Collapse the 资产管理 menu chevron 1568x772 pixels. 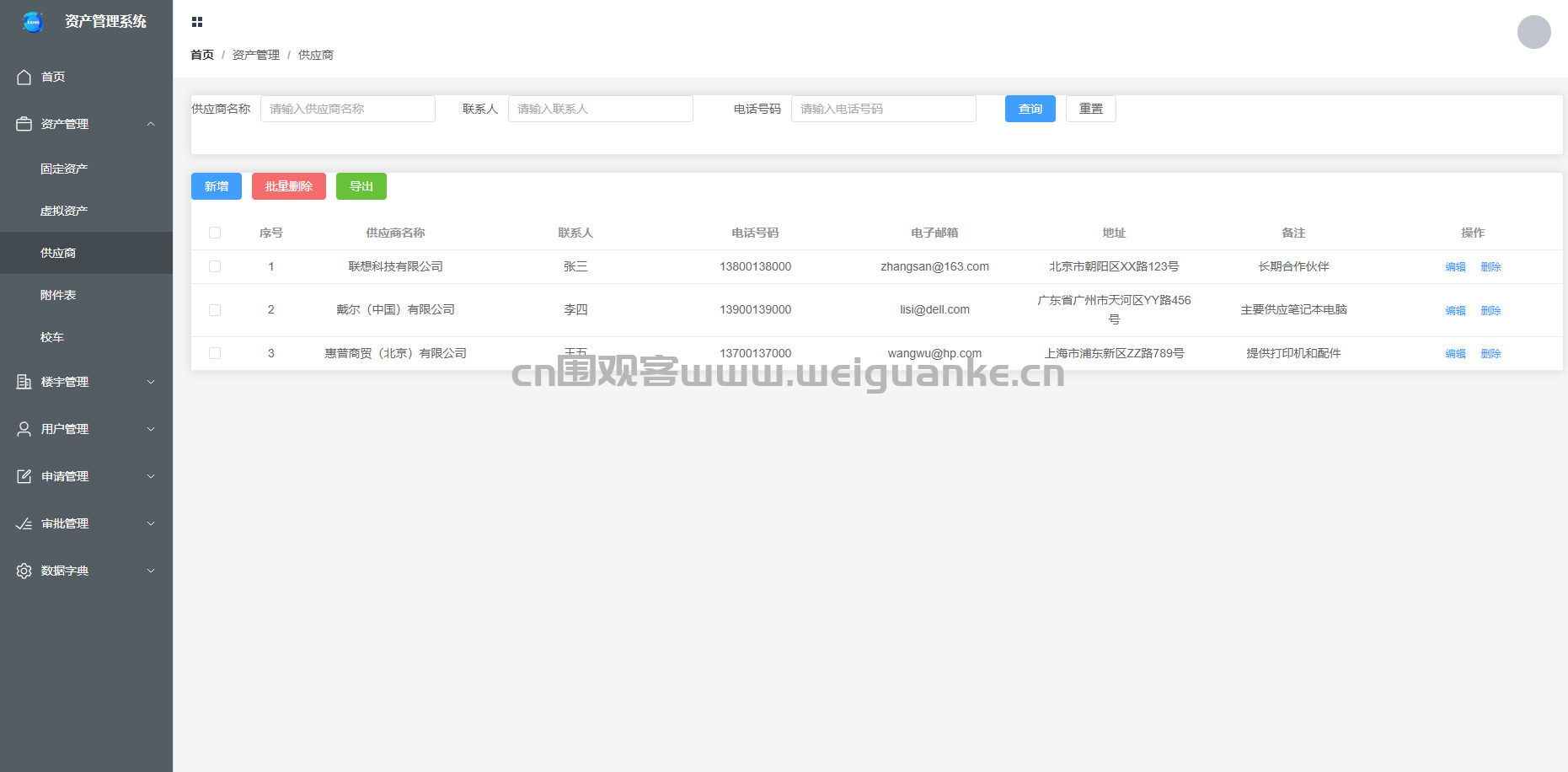(151, 124)
